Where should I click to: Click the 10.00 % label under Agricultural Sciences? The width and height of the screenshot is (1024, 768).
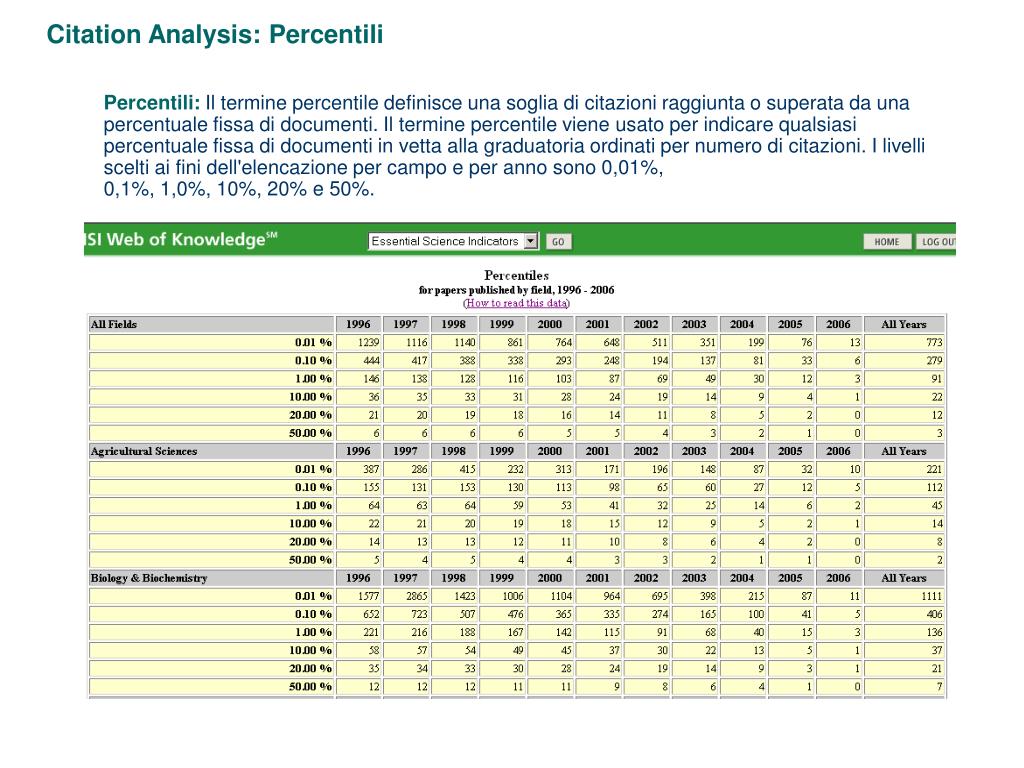tap(310, 524)
